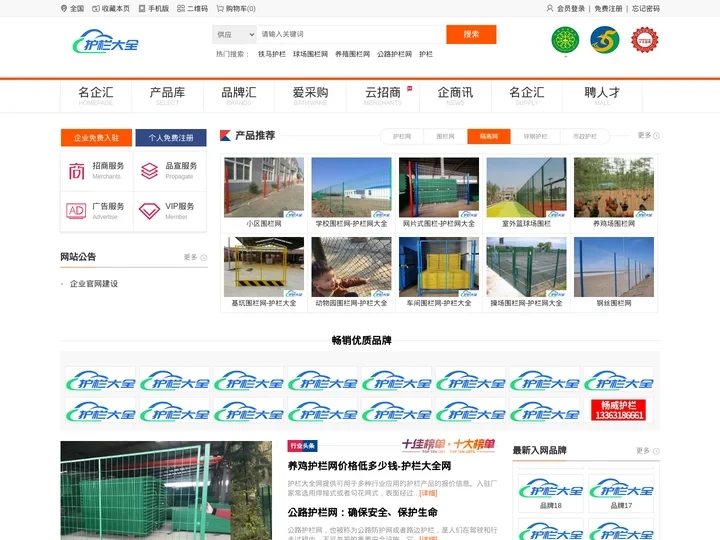Open the 二维码 QR code icon
Image resolution: width=720 pixels, height=540 pixels.
pyautogui.click(x=181, y=8)
